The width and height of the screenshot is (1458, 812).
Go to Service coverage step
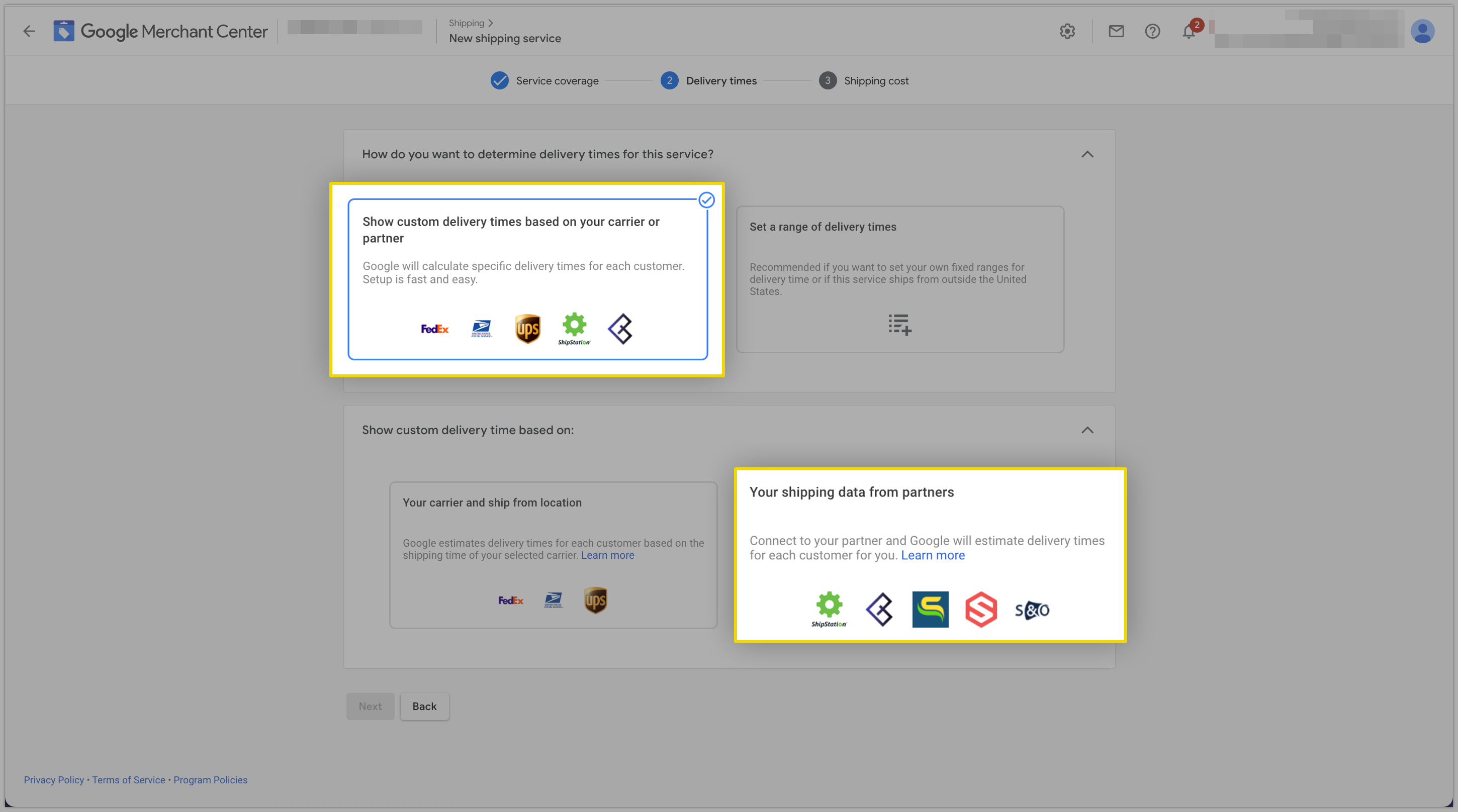point(544,81)
